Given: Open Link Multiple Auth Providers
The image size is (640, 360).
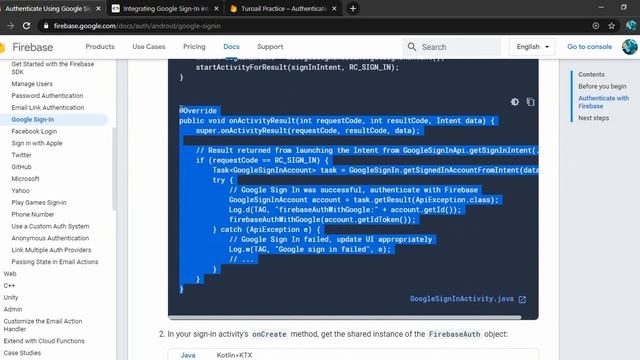Looking at the screenshot, I should click(51, 249).
